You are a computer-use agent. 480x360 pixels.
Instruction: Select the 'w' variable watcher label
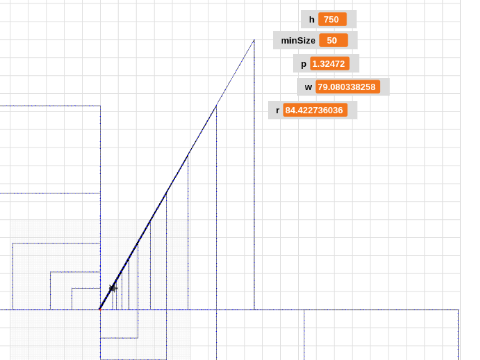[308, 87]
